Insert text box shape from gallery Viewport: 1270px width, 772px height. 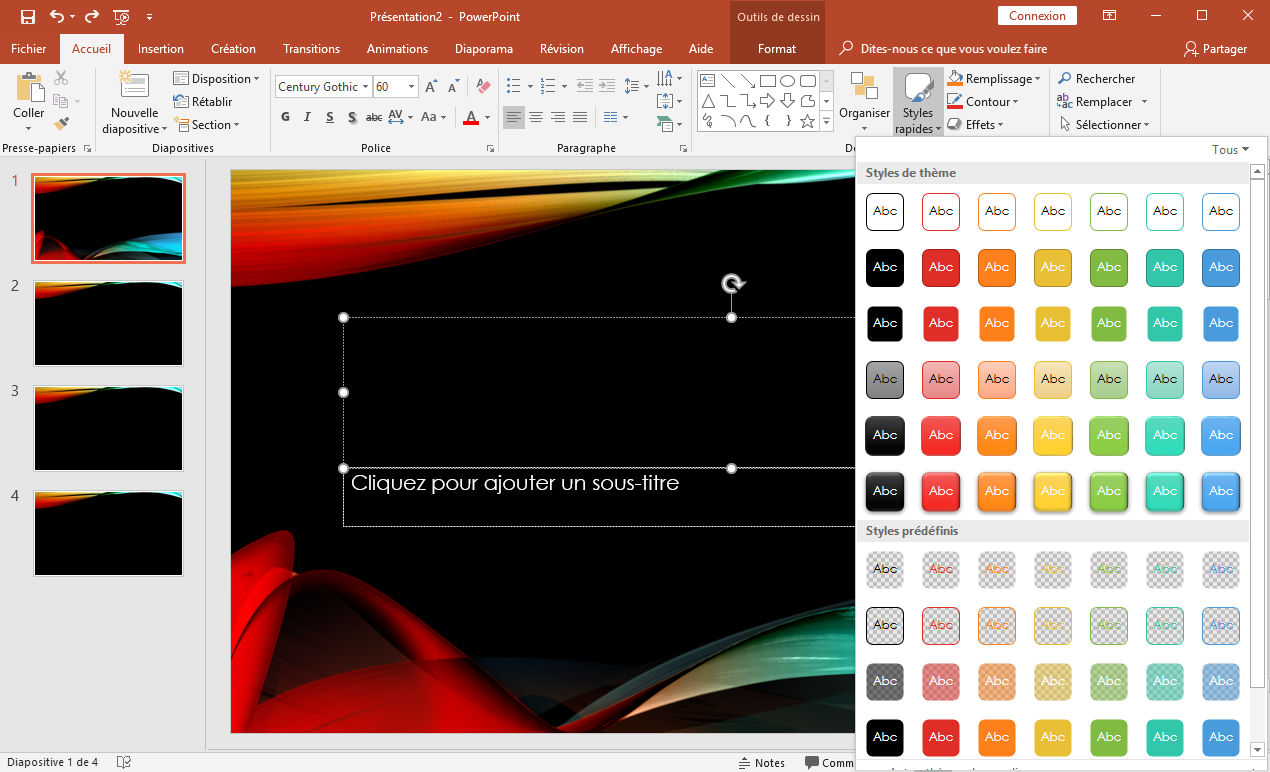tap(707, 81)
